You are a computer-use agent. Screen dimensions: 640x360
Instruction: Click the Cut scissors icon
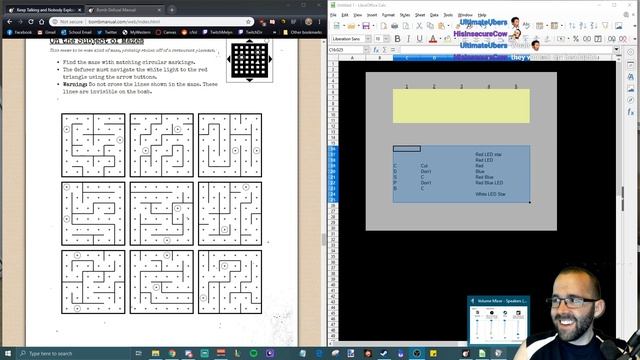click(x=419, y=26)
